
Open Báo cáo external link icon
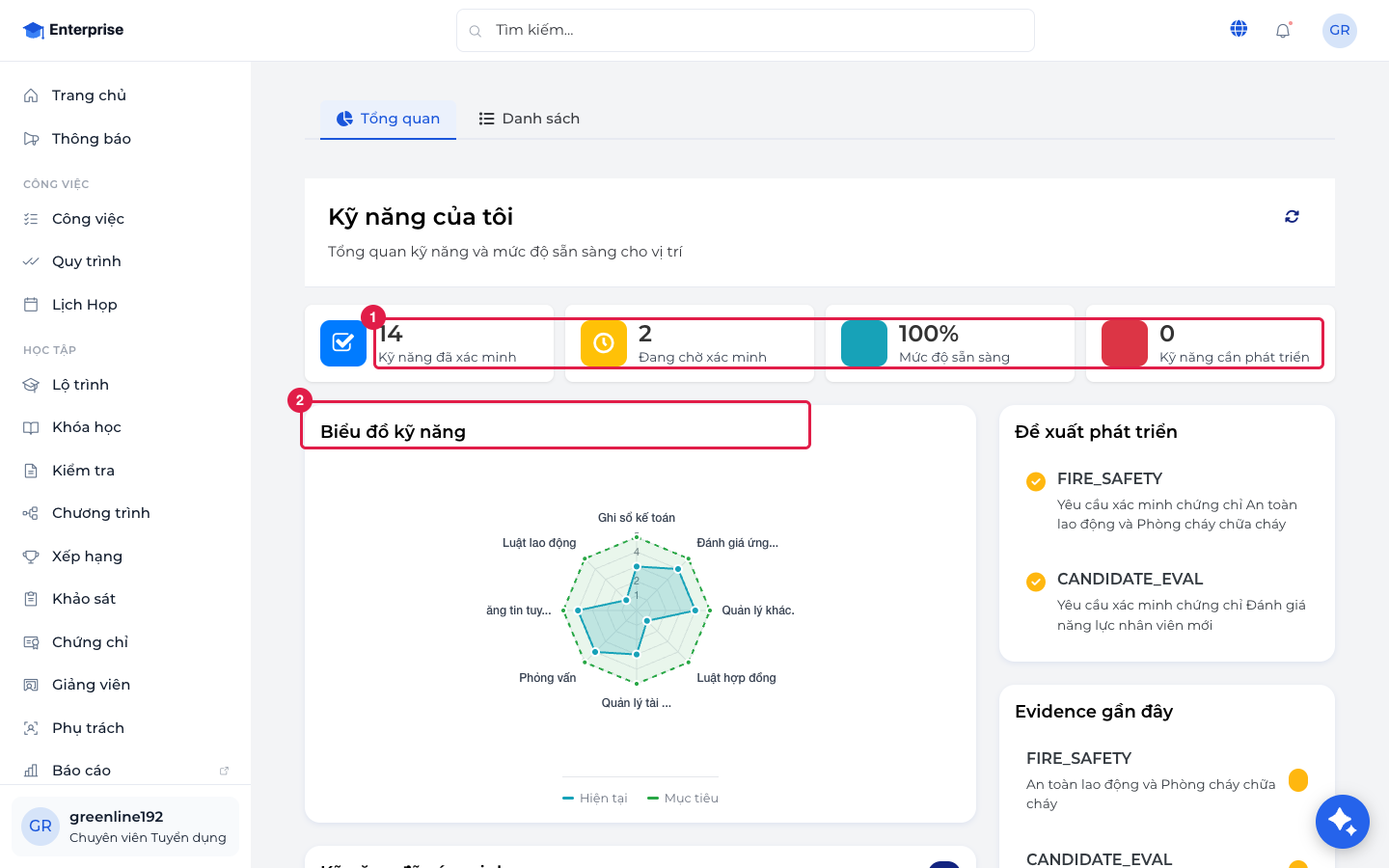[224, 771]
